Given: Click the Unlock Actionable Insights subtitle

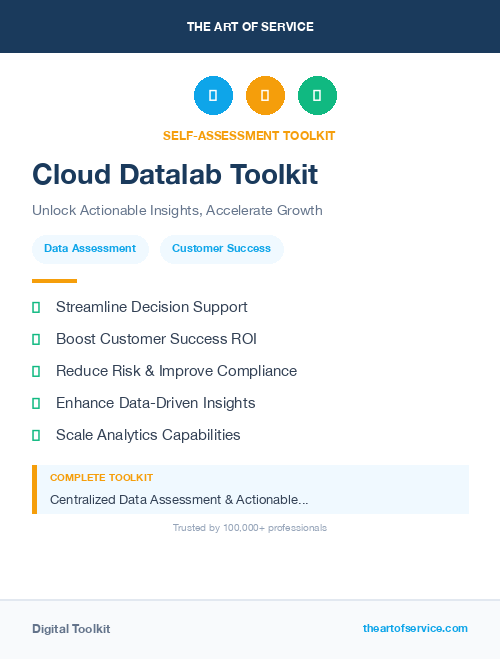Looking at the screenshot, I should [177, 210].
